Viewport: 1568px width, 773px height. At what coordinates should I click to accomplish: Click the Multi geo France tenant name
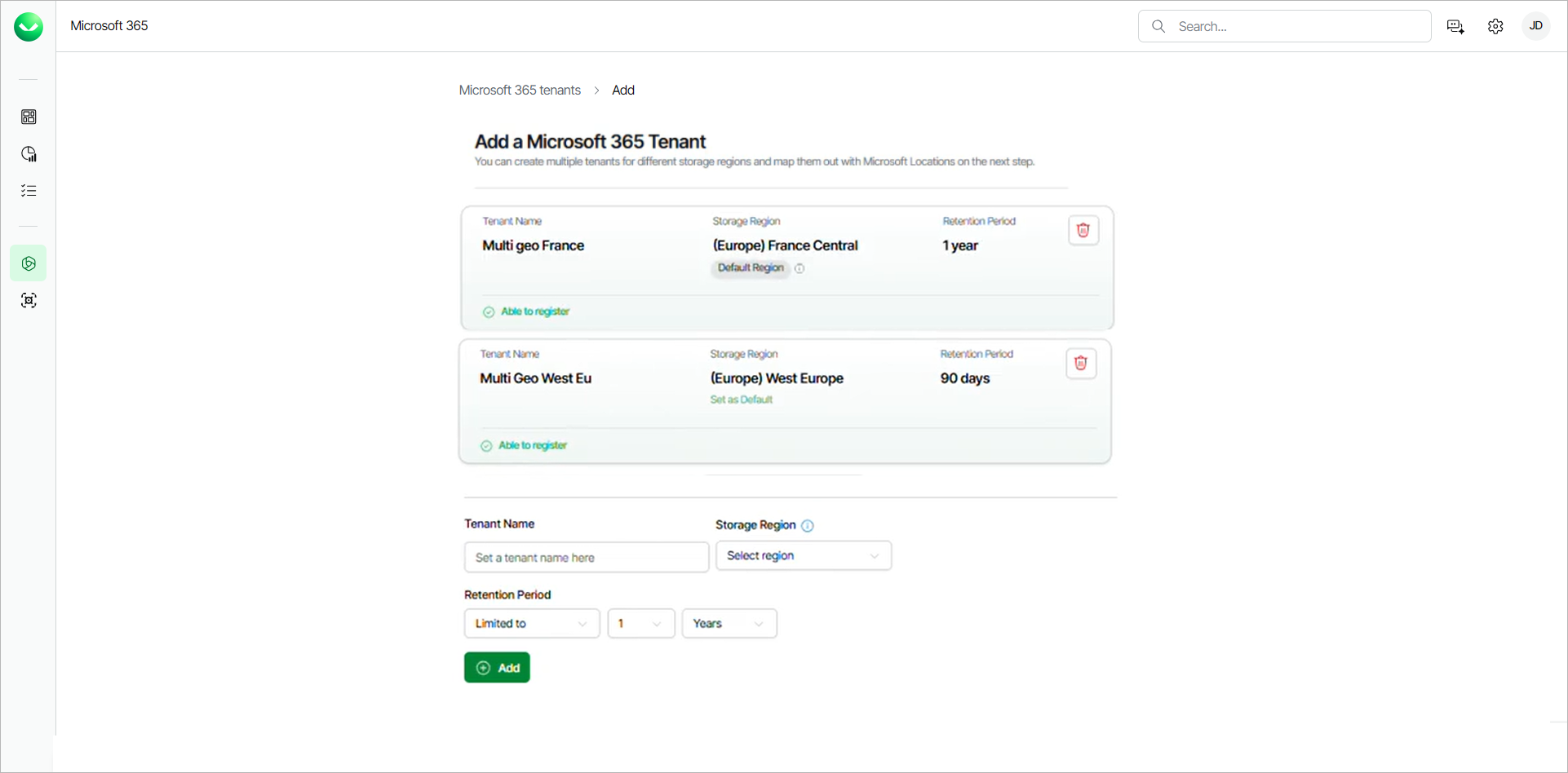pos(533,245)
